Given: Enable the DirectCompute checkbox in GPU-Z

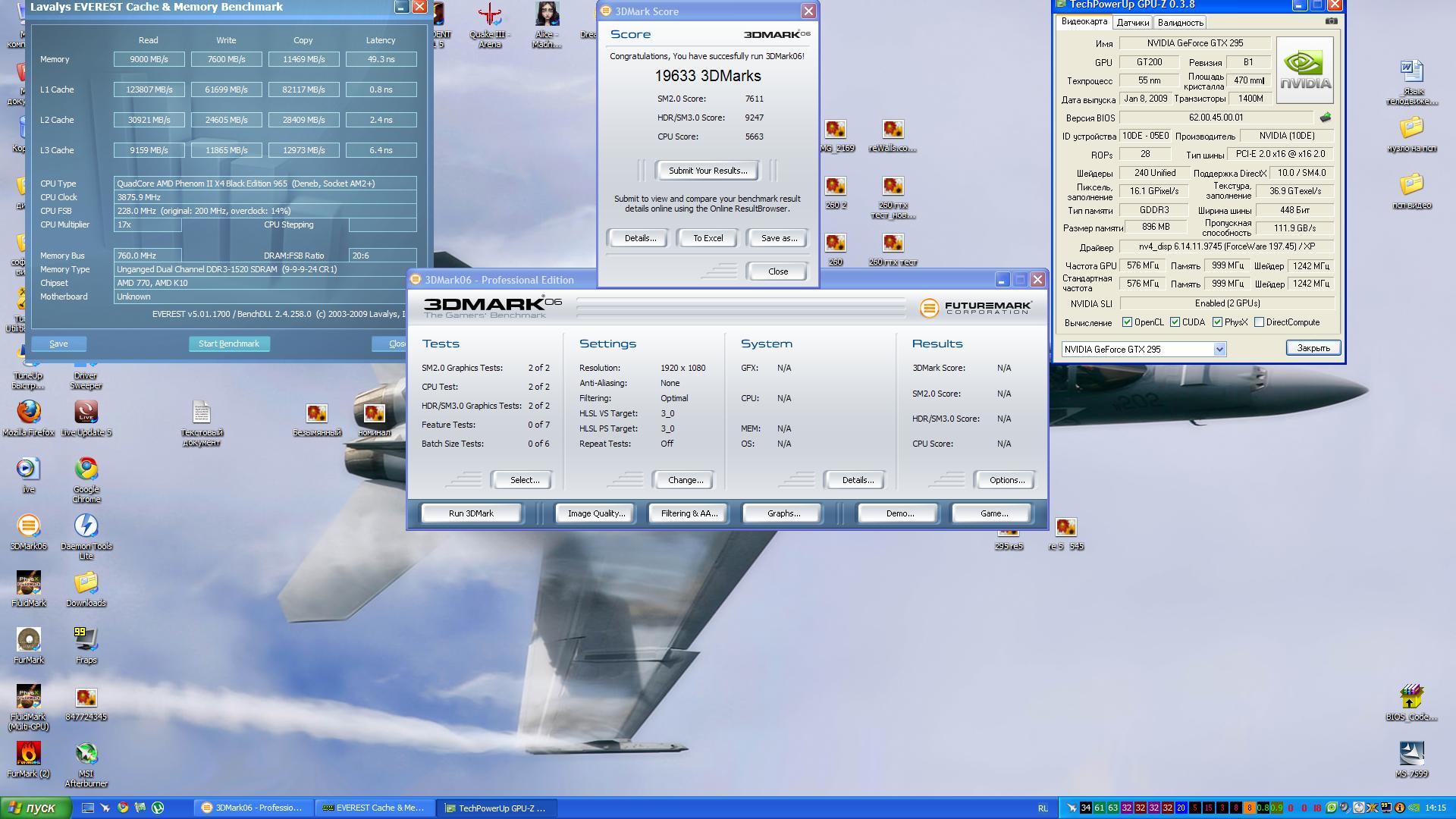Looking at the screenshot, I should (1259, 322).
